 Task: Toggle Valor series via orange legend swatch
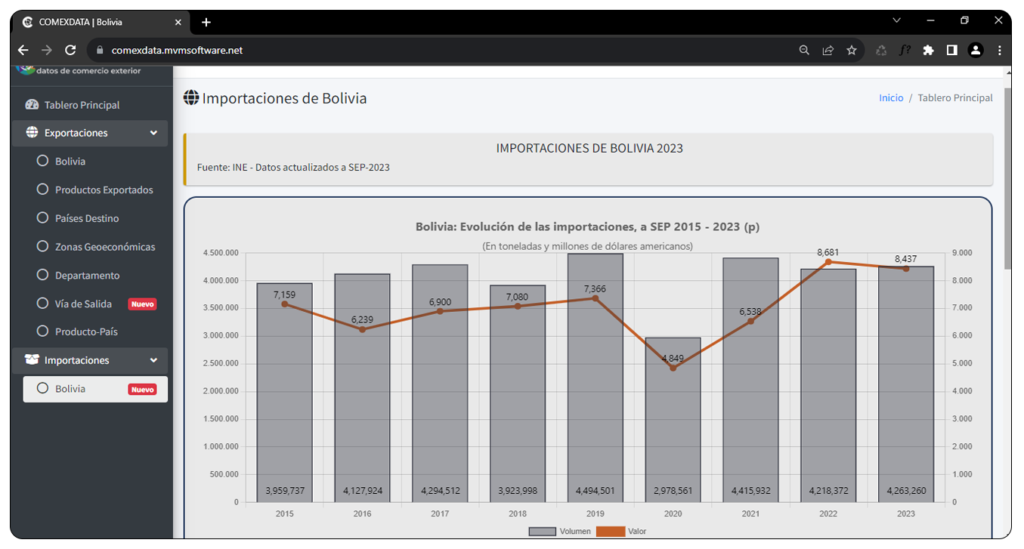pyautogui.click(x=609, y=532)
